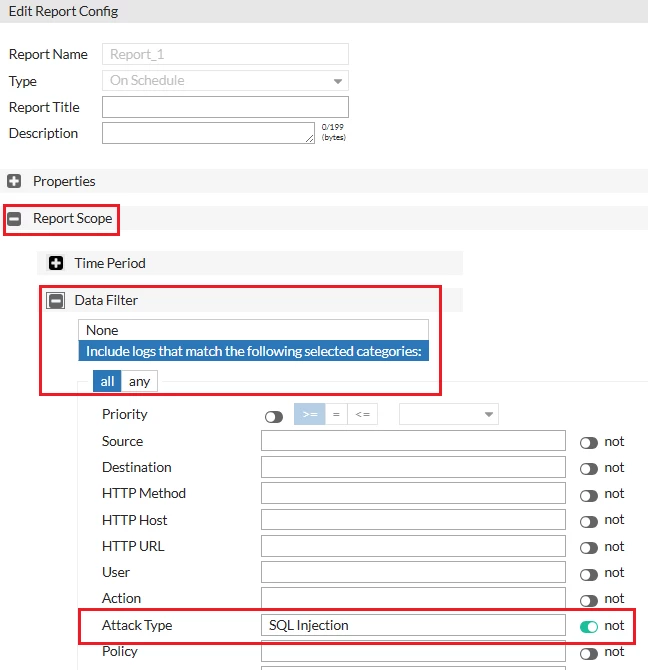Open the Priority level dropdown

click(449, 414)
